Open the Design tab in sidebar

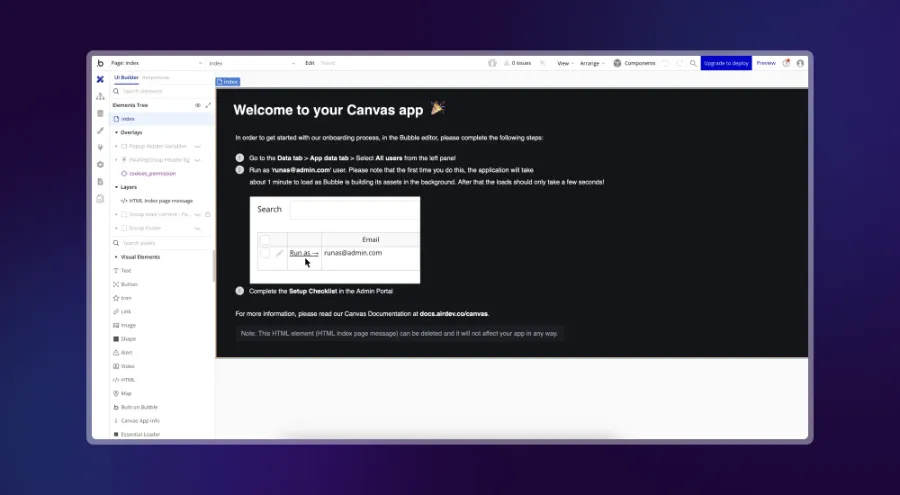point(100,79)
